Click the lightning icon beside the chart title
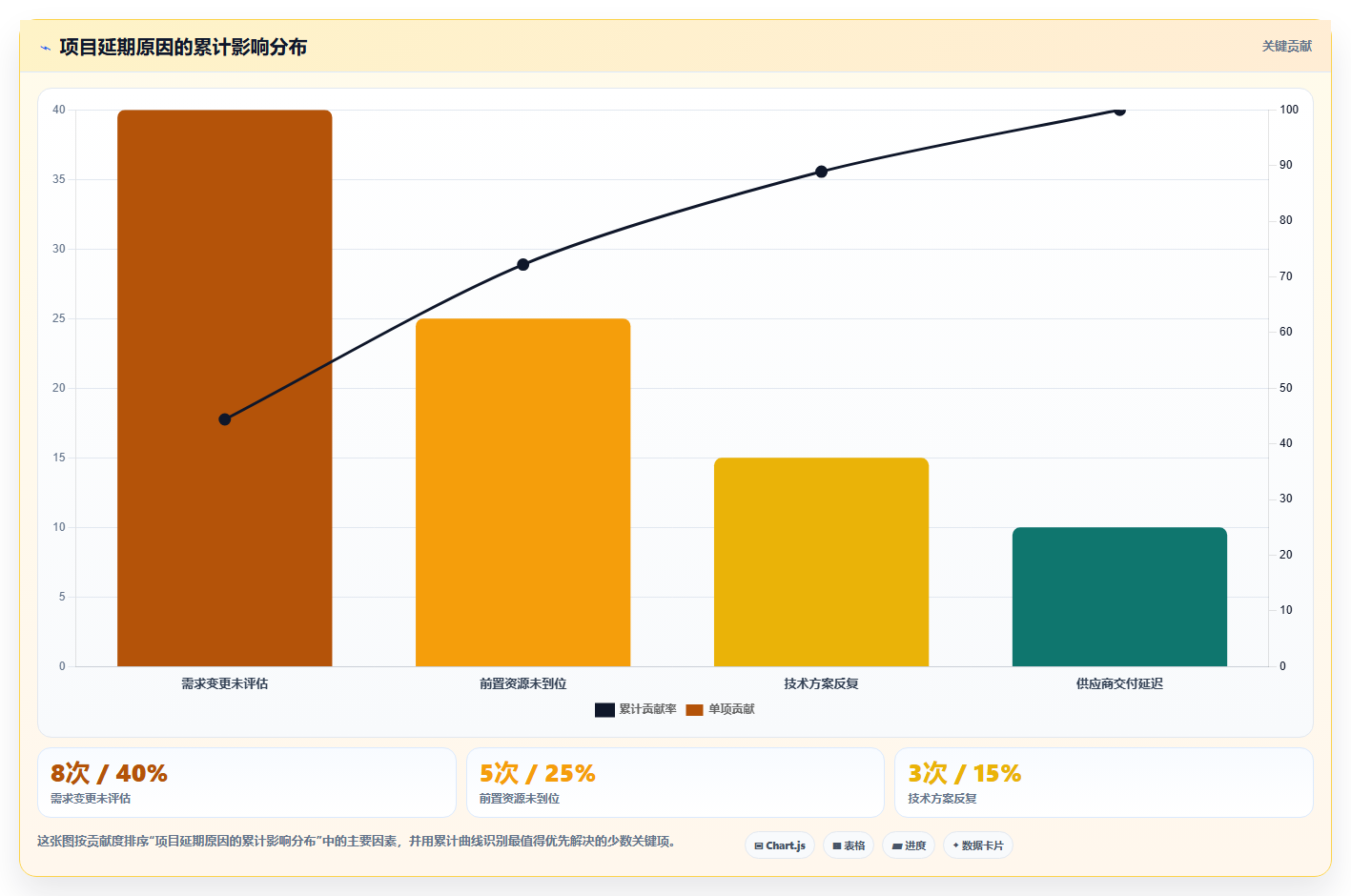 pyautogui.click(x=45, y=48)
